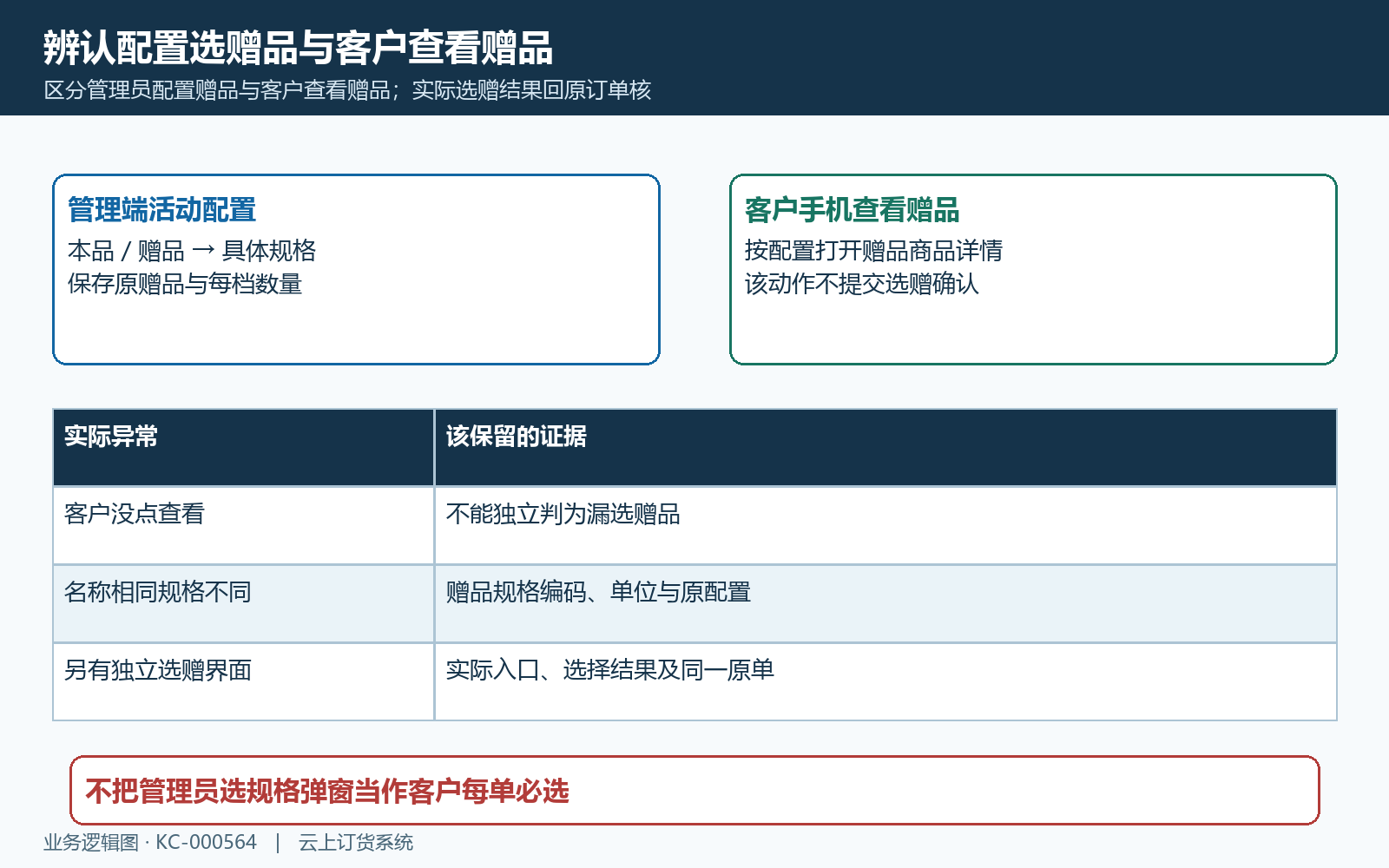Click the 管理端活动配置 heading

161,210
